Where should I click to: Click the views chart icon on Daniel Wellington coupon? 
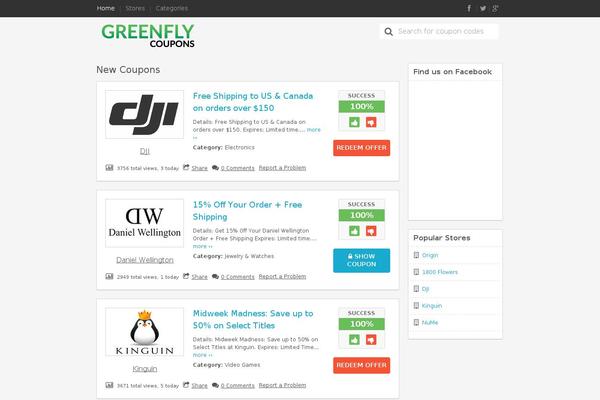[x=109, y=276]
